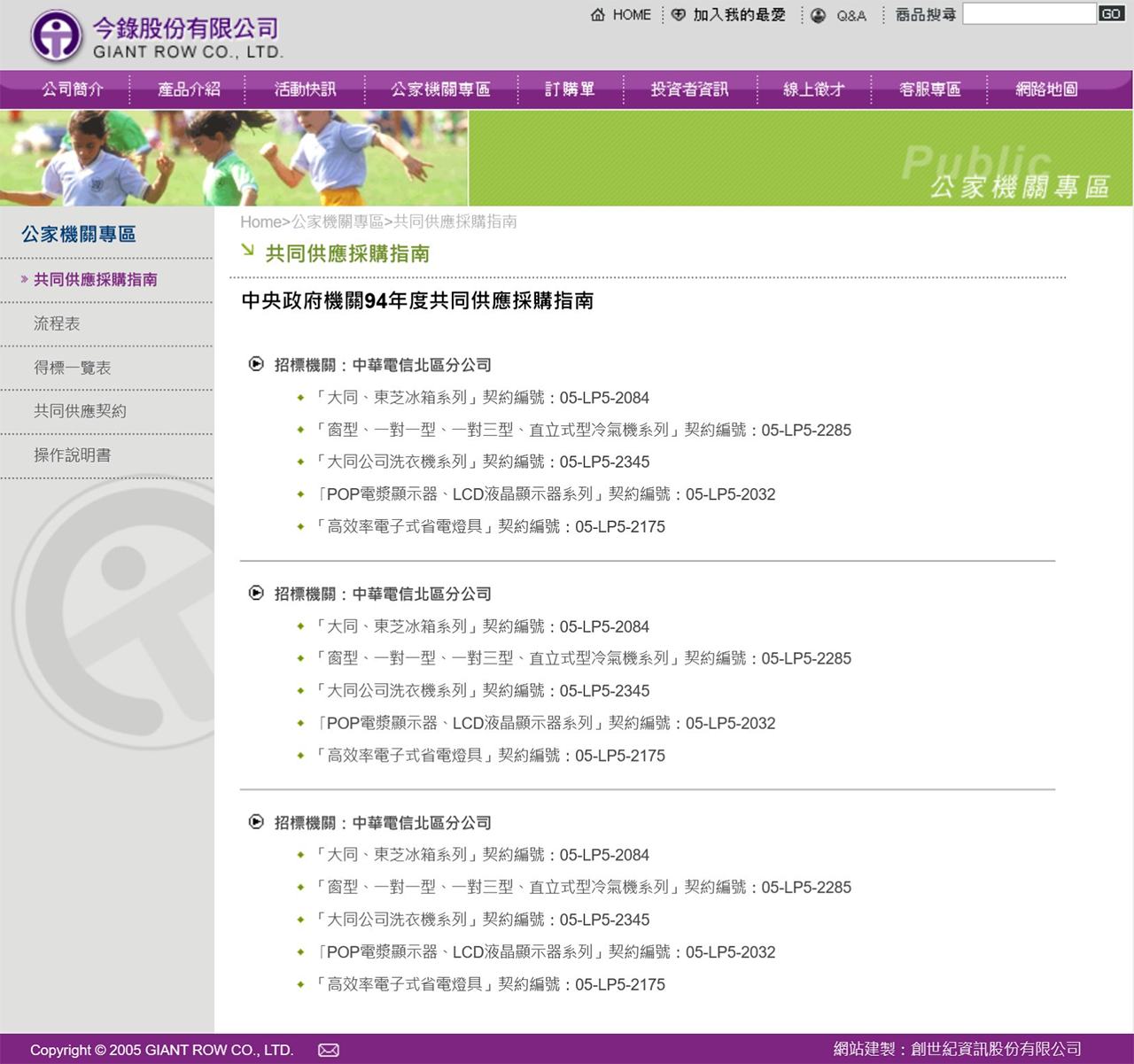Open 活動快訊 menu
The image size is (1134, 1064).
click(x=305, y=89)
